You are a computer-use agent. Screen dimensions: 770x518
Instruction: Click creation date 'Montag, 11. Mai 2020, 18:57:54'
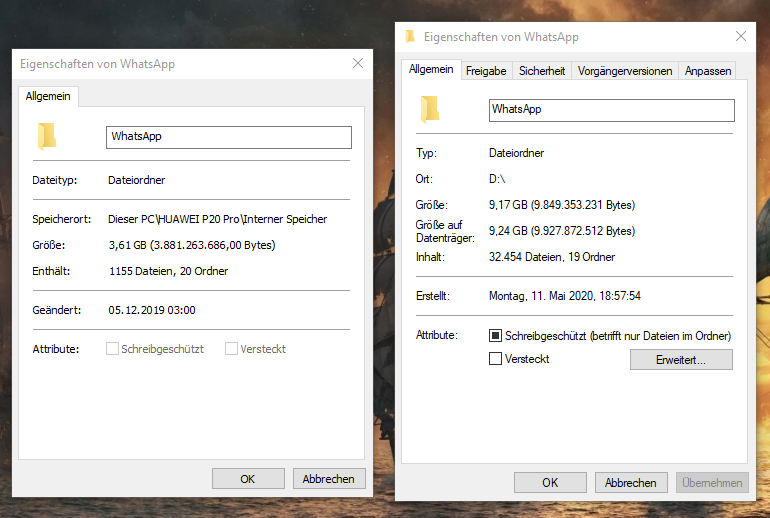coord(565,296)
